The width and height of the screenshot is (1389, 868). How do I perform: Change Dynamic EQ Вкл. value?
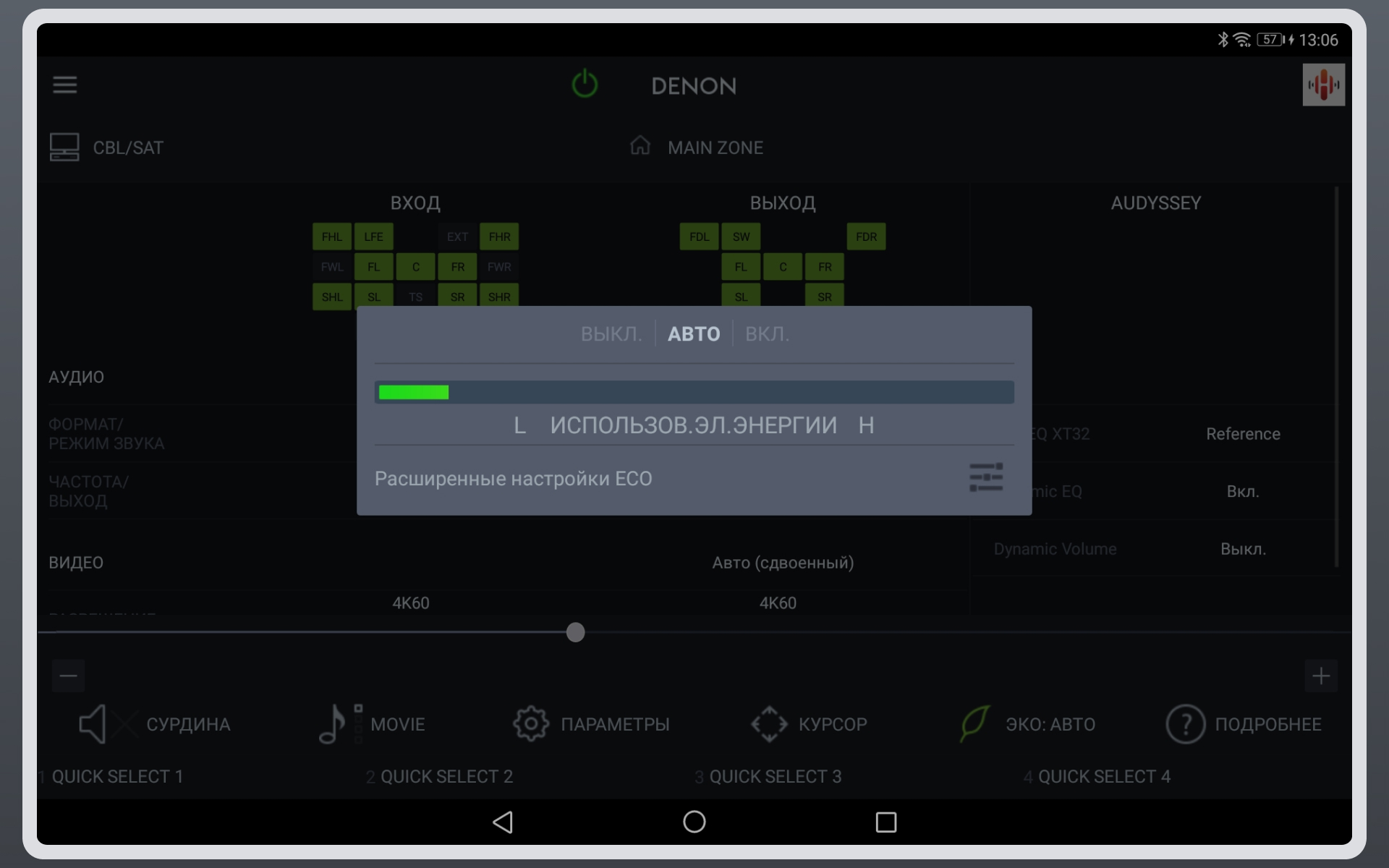point(1243,491)
